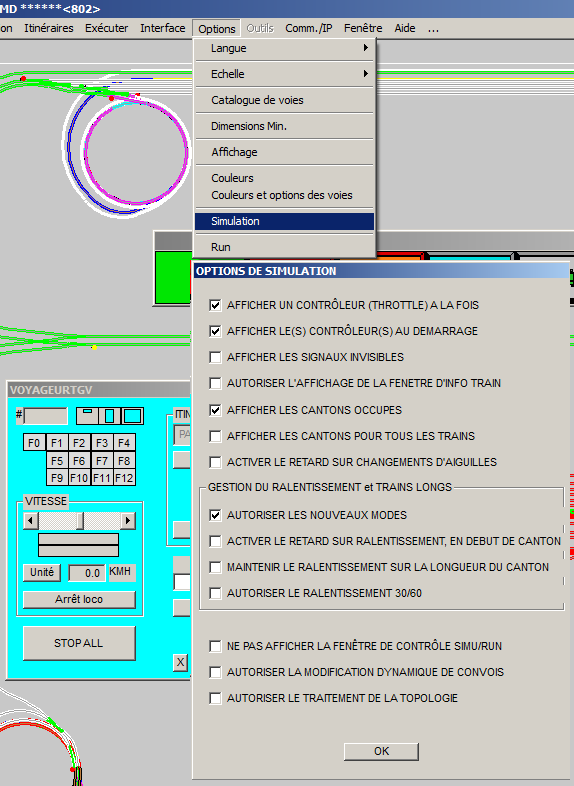The width and height of the screenshot is (574, 786).
Task: Open the Fenêtre menu
Action: pyautogui.click(x=363, y=28)
